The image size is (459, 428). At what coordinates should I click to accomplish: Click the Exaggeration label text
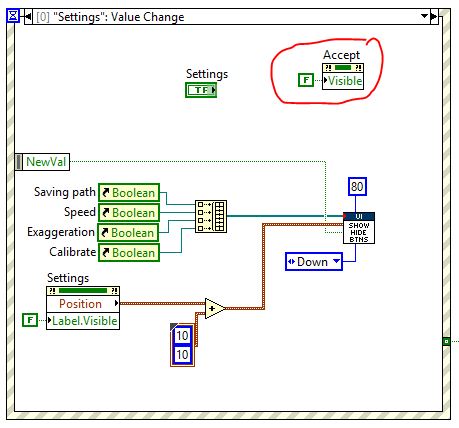tap(61, 232)
